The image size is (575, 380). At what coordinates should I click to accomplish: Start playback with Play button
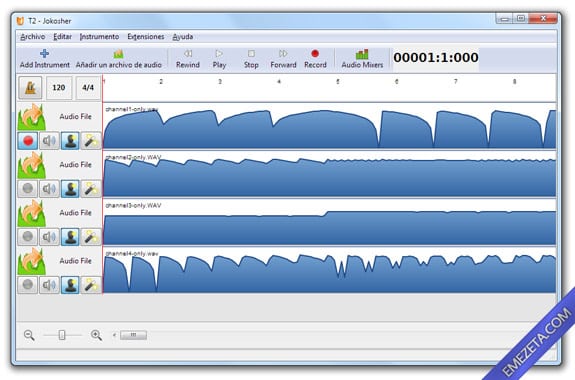tap(219, 59)
